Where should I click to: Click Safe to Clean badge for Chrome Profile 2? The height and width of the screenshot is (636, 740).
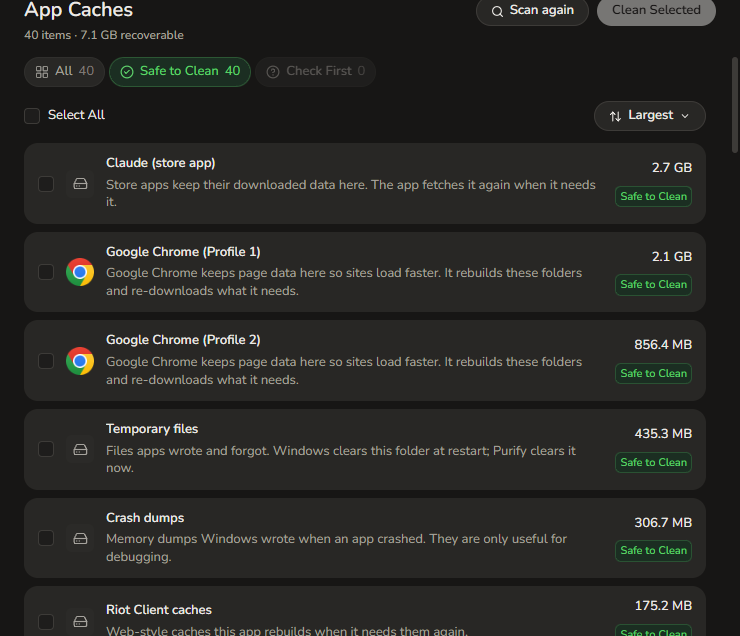[x=653, y=373]
